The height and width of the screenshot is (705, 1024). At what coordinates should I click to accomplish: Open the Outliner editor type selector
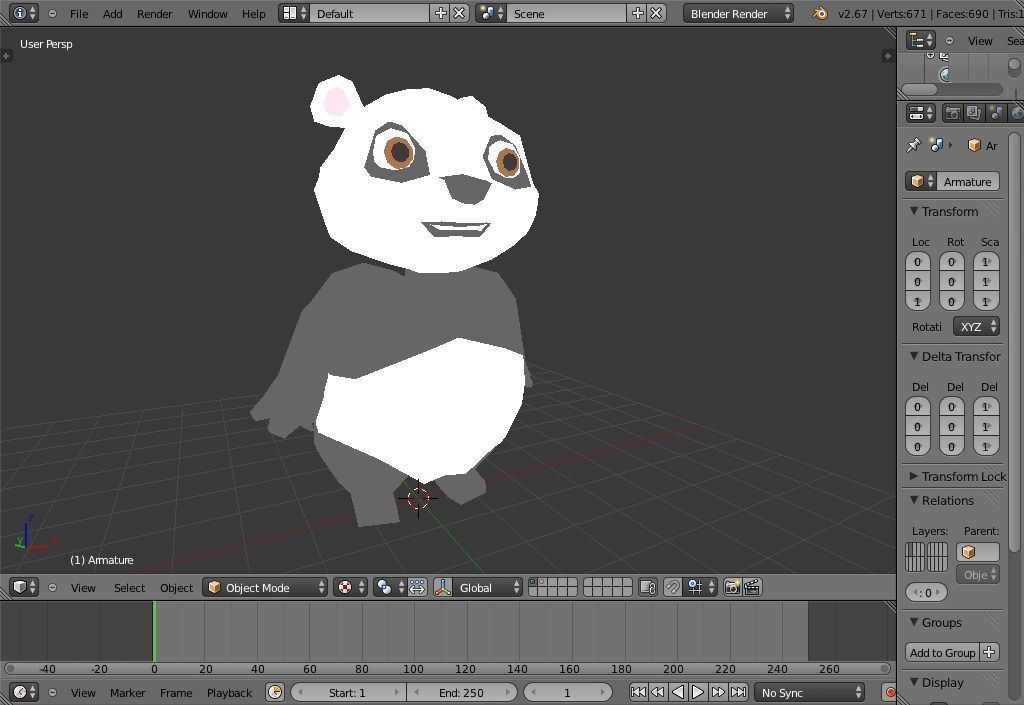[x=921, y=40]
